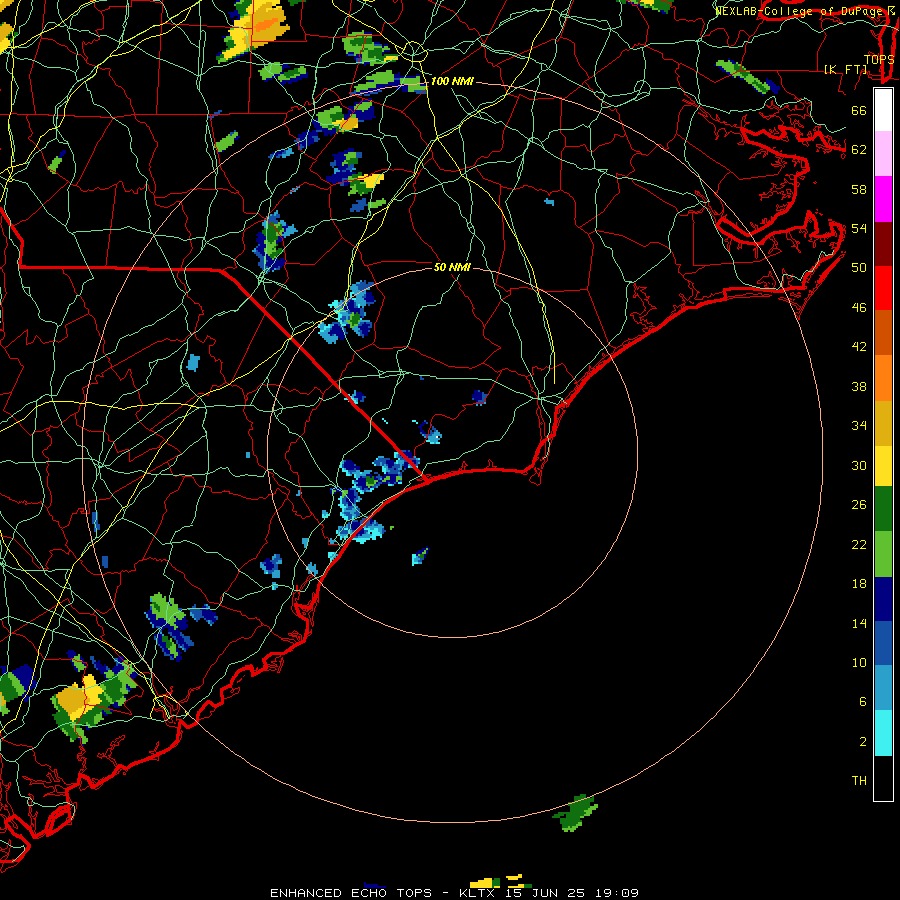This screenshot has height=900, width=900.
Task: Select the sky blue legend swatch beside 6
Action: 883,688
